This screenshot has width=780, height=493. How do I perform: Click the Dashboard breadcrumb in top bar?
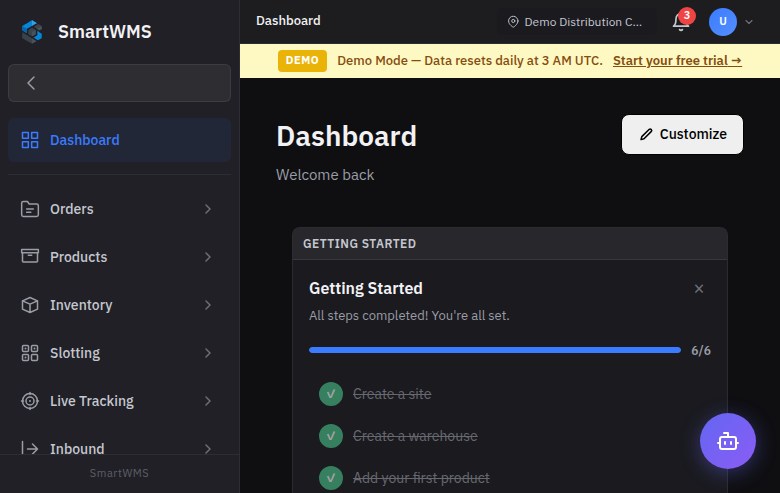coord(288,20)
